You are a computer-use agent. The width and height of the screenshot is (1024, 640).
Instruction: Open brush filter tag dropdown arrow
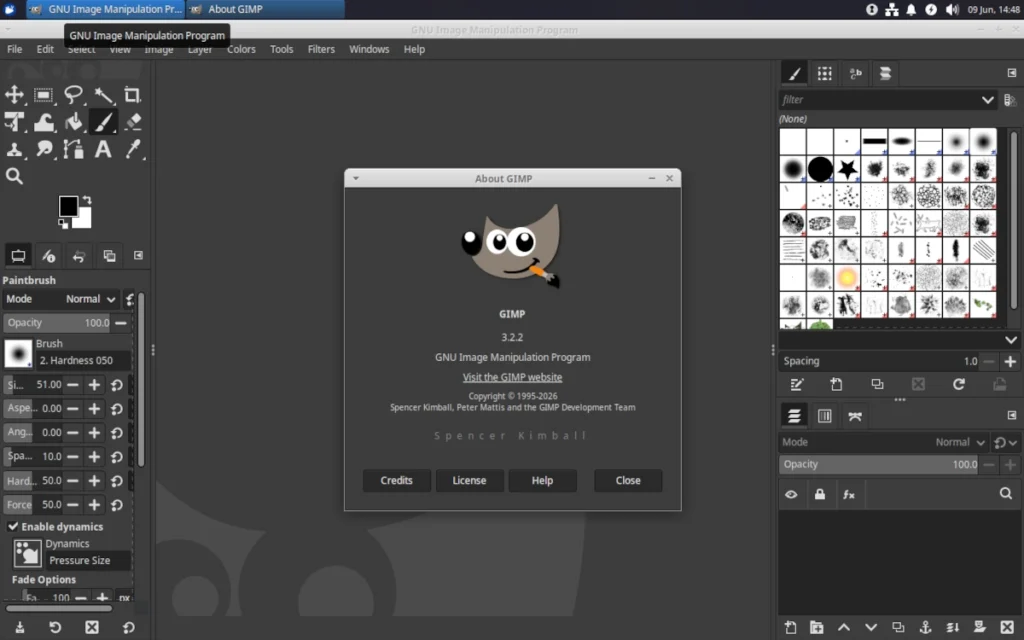pyautogui.click(x=987, y=100)
